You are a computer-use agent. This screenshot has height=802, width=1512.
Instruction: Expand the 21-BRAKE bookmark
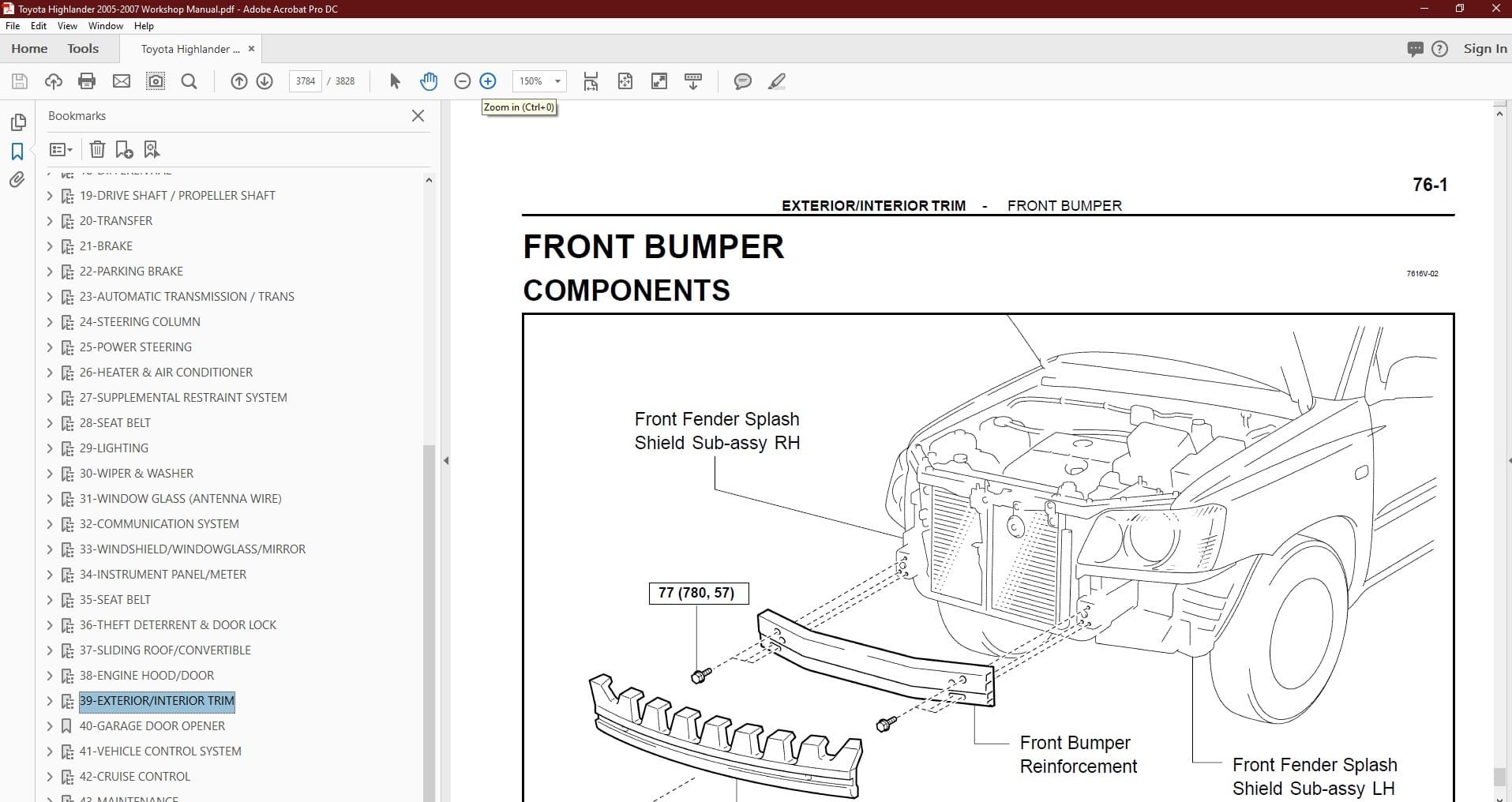click(50, 246)
